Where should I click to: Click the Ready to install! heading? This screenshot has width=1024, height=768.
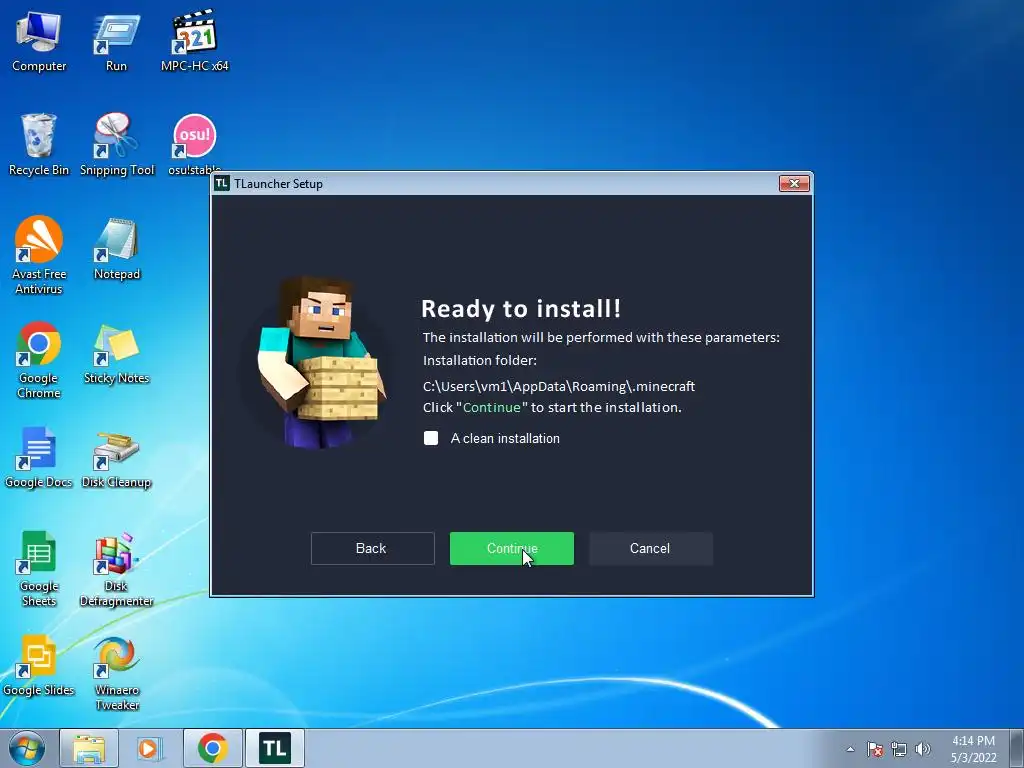520,308
